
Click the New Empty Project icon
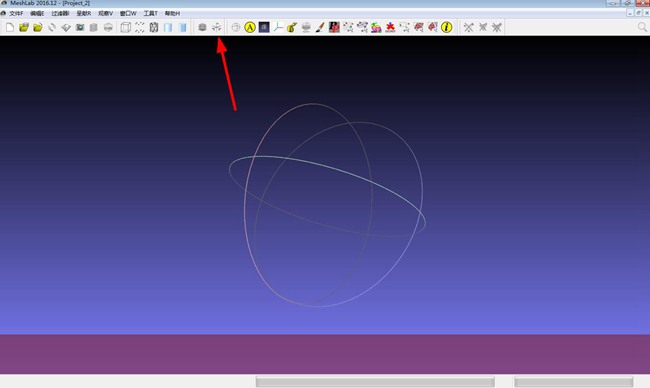click(10, 27)
